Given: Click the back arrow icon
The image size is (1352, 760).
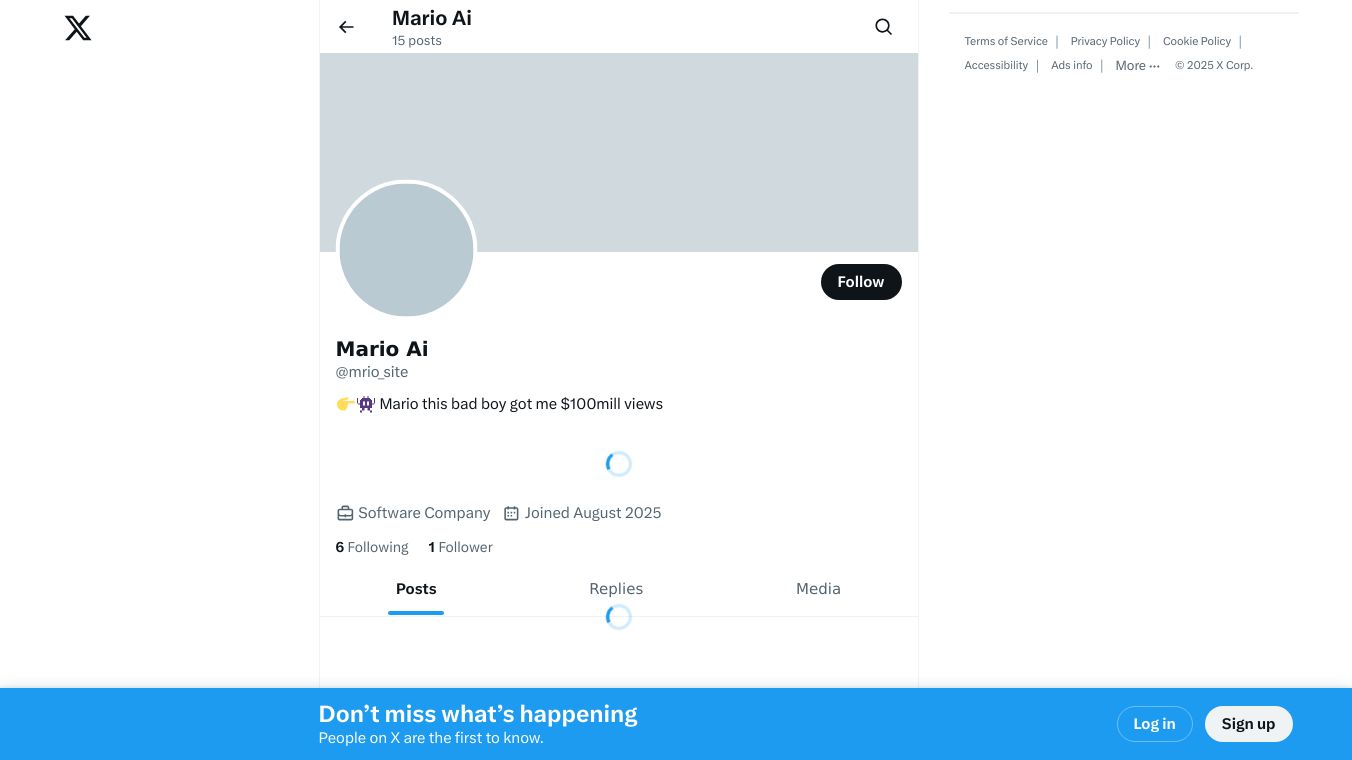Looking at the screenshot, I should [346, 27].
